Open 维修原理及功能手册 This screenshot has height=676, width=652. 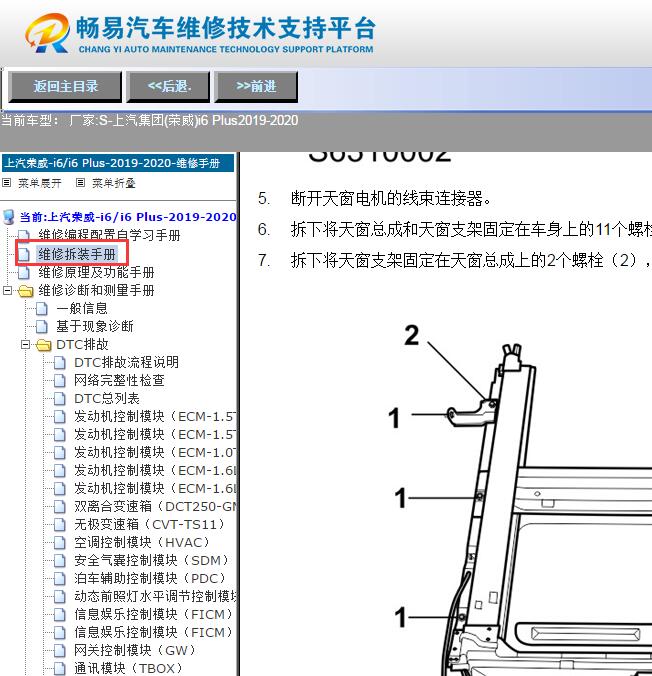[96, 272]
